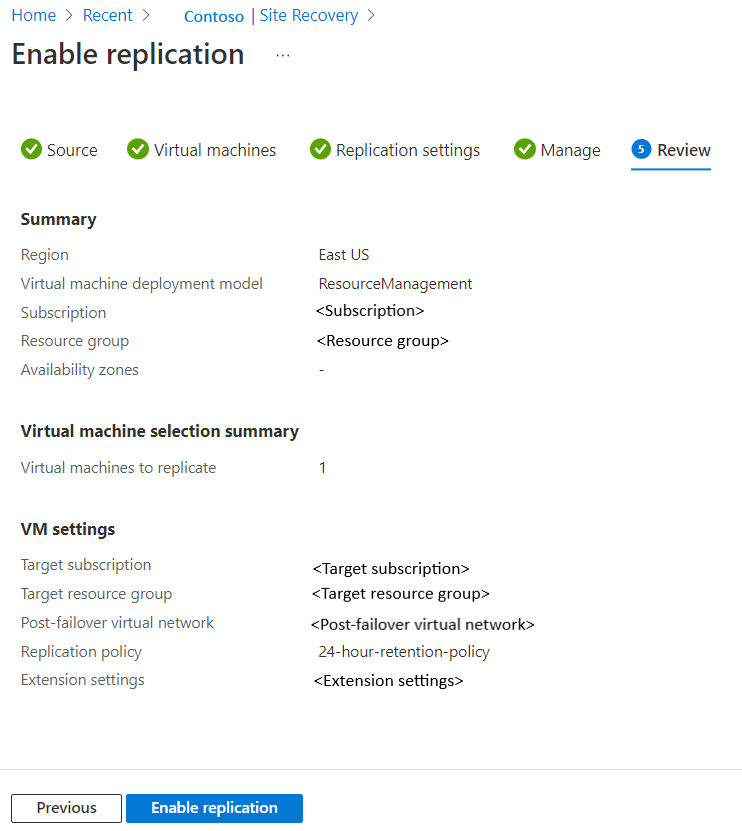
Task: Click the green checkmark on Source step
Action: (x=33, y=149)
